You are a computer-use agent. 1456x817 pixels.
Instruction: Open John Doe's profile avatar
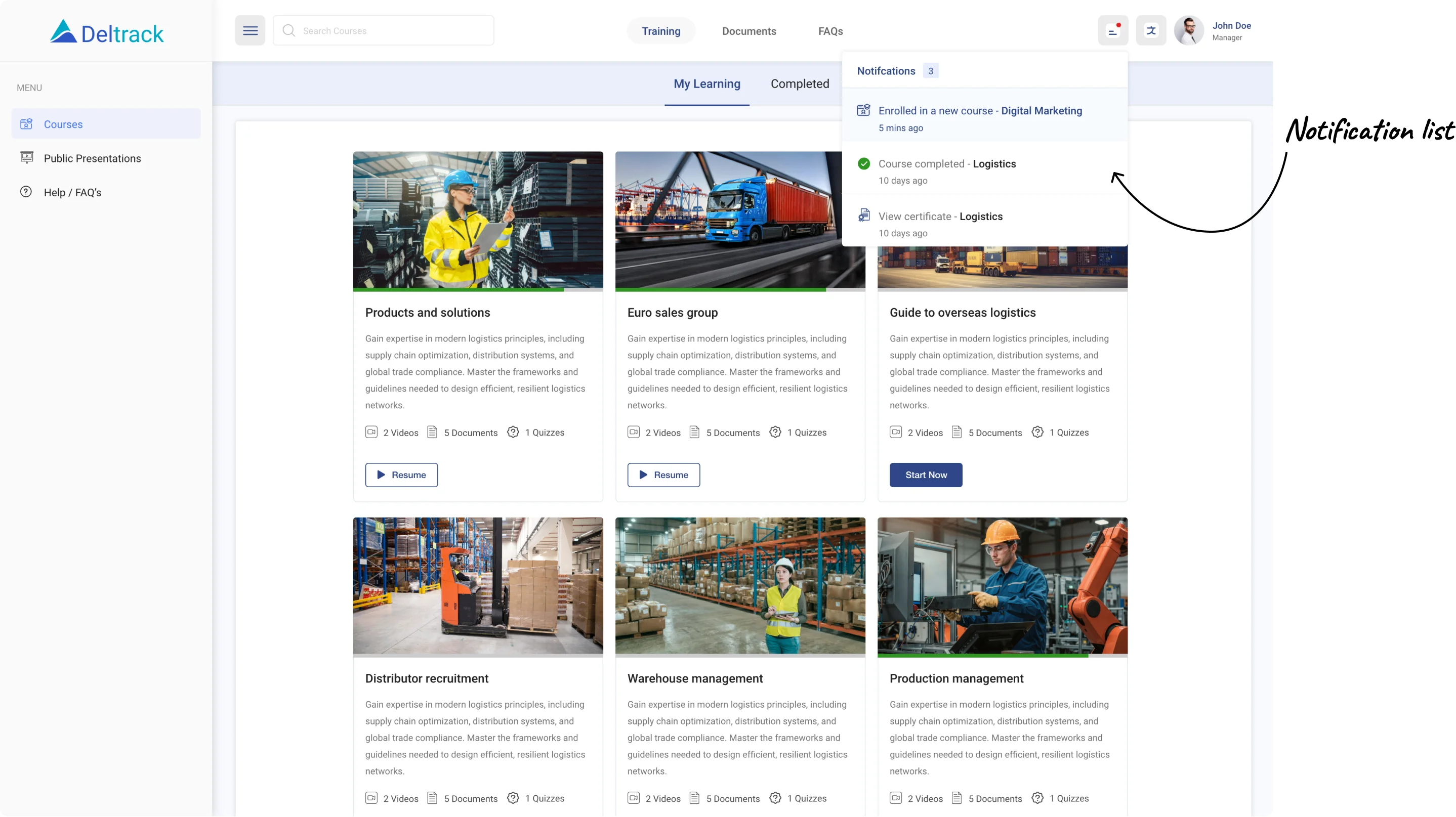tap(1189, 30)
